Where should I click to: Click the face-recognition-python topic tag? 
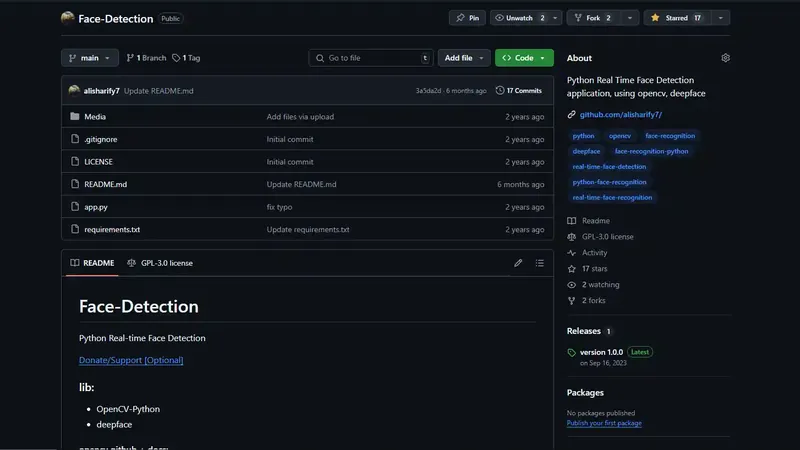pos(652,151)
